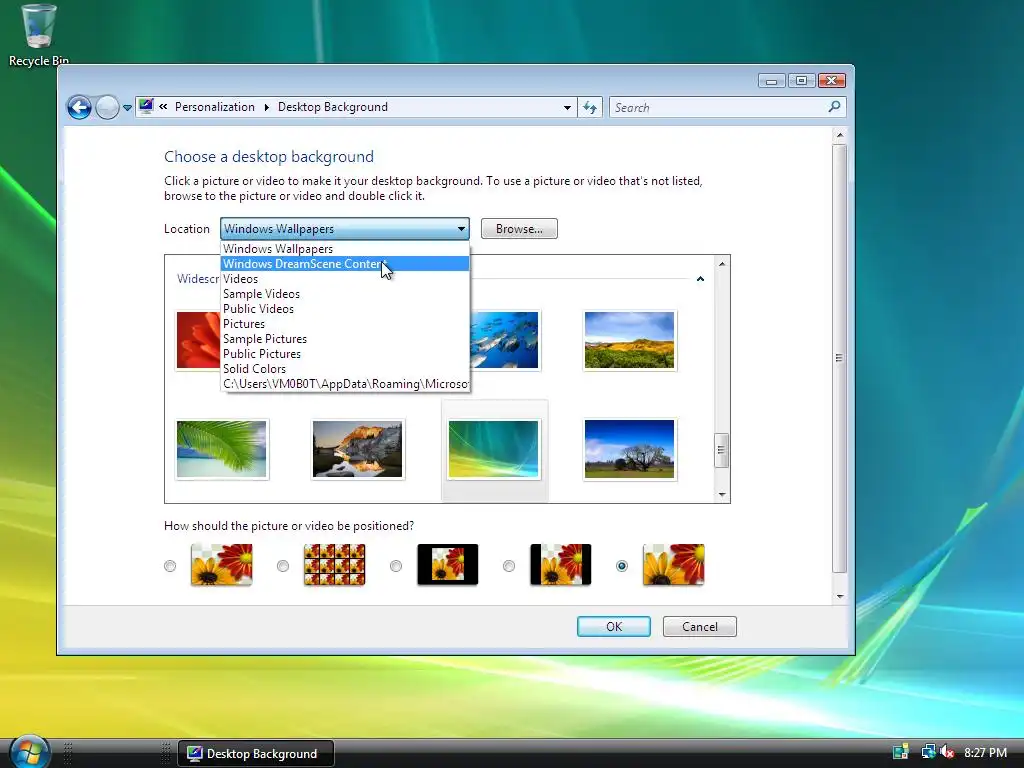1024x768 pixels.
Task: Click the wallpaper list scrollbar thumb
Action: pos(722,450)
